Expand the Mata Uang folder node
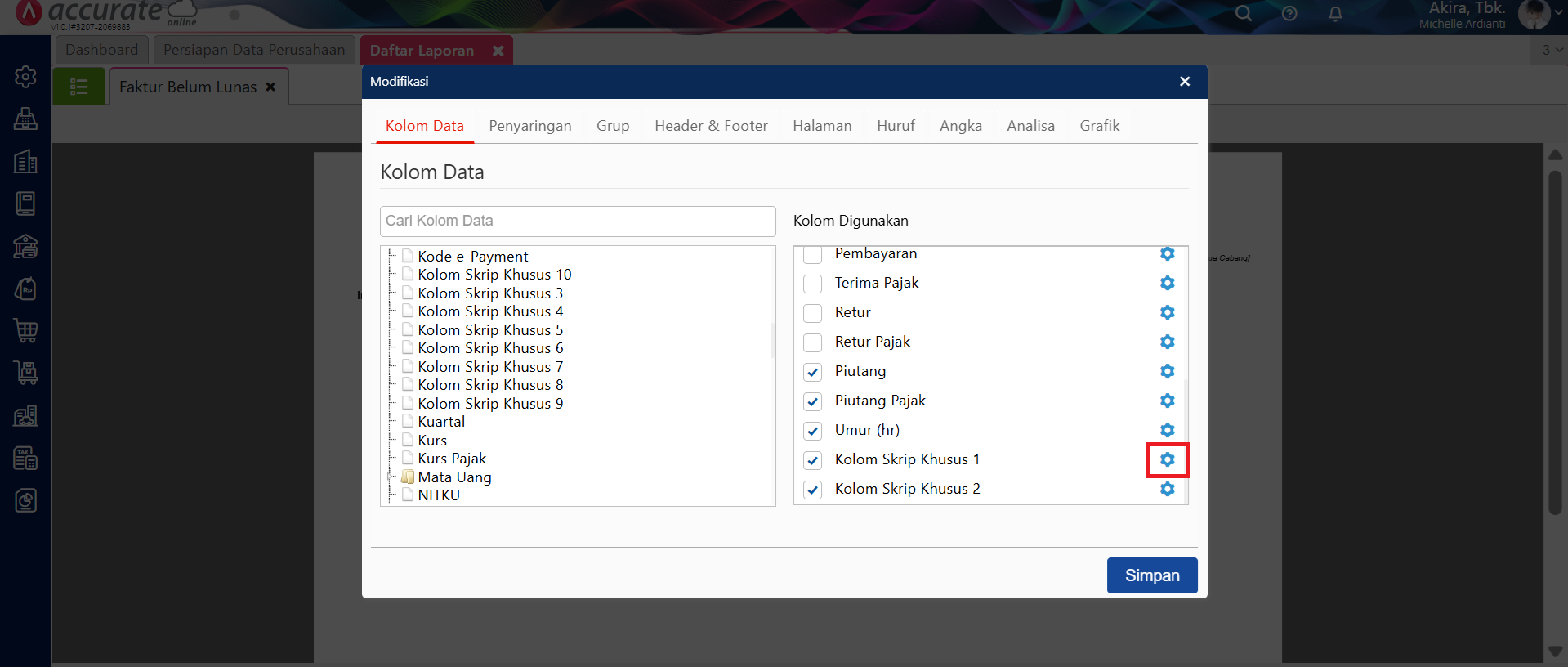 [x=391, y=477]
